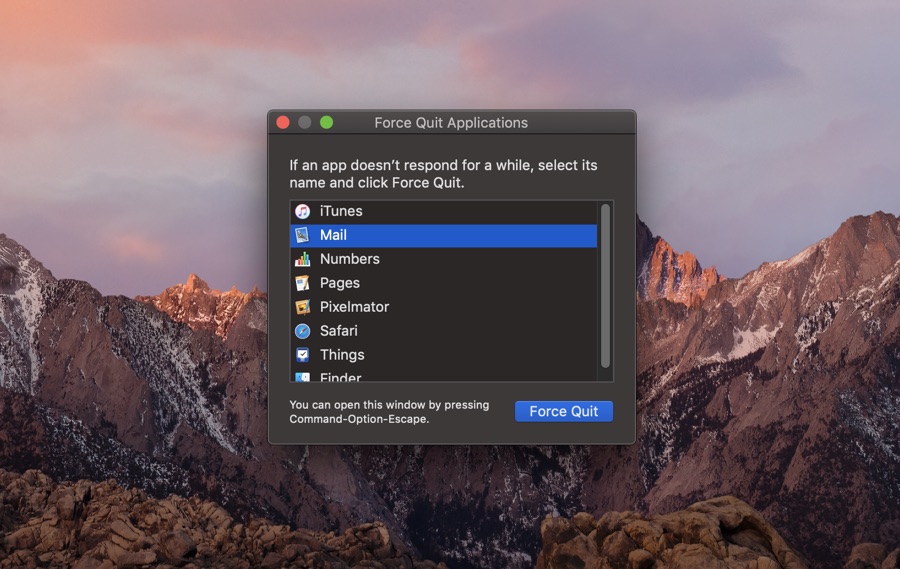Click the iTunes app icon
This screenshot has height=569, width=900.
302,211
